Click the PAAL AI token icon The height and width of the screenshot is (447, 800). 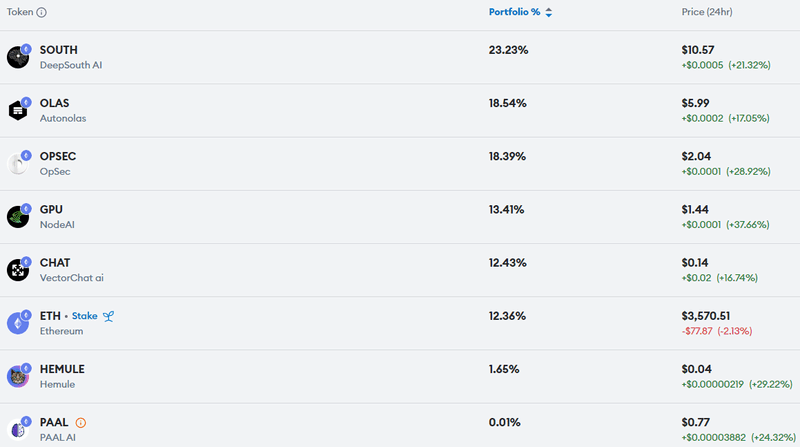point(18,430)
